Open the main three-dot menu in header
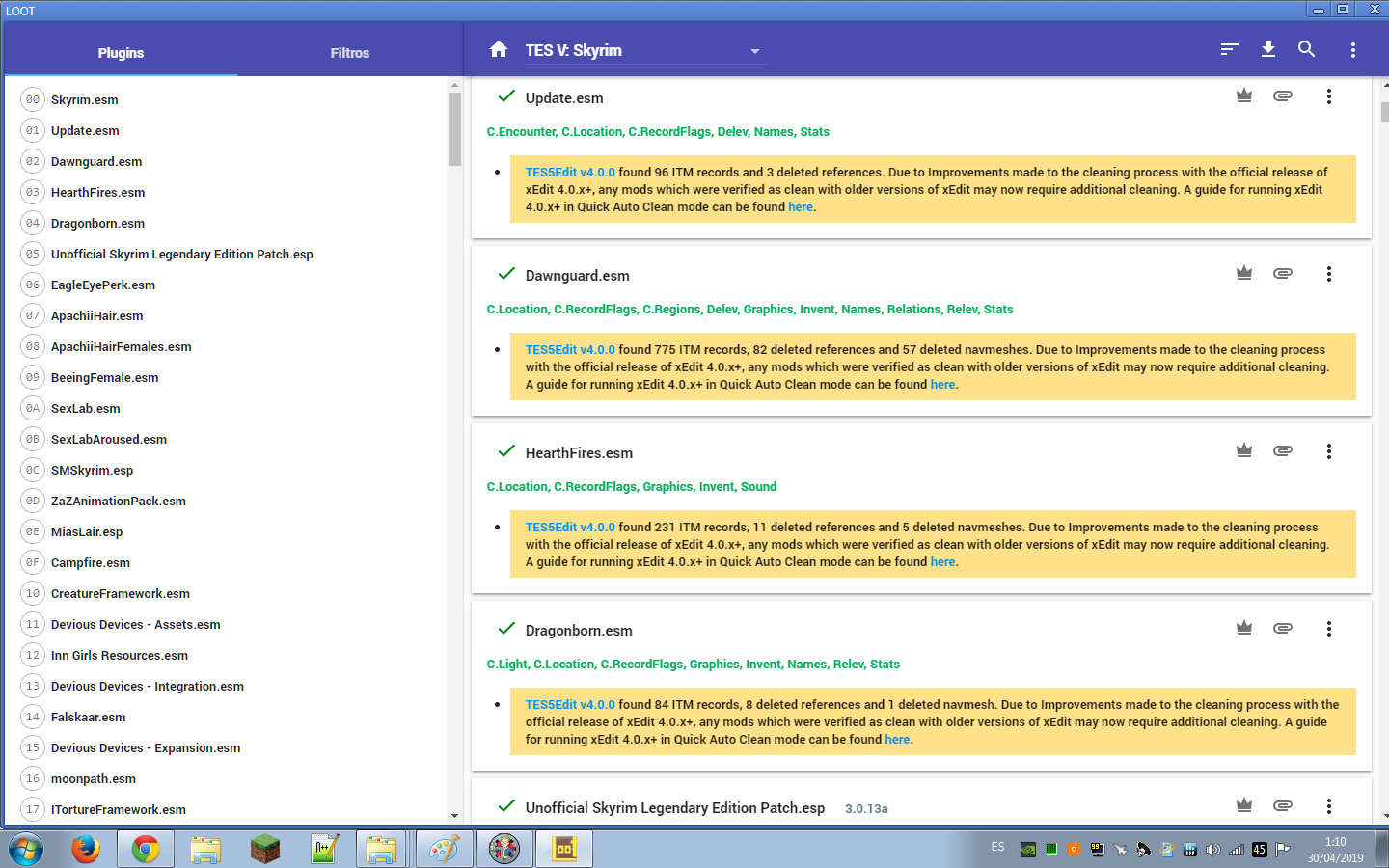 coord(1353,50)
